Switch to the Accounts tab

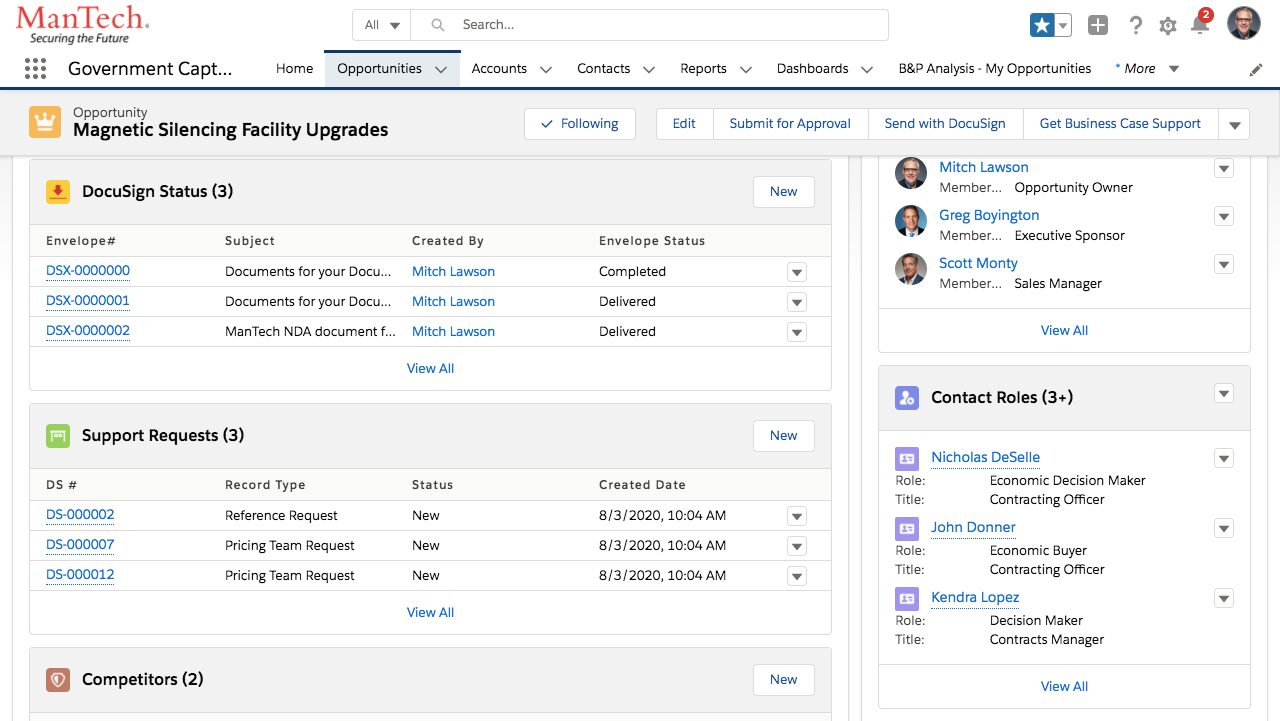click(499, 69)
